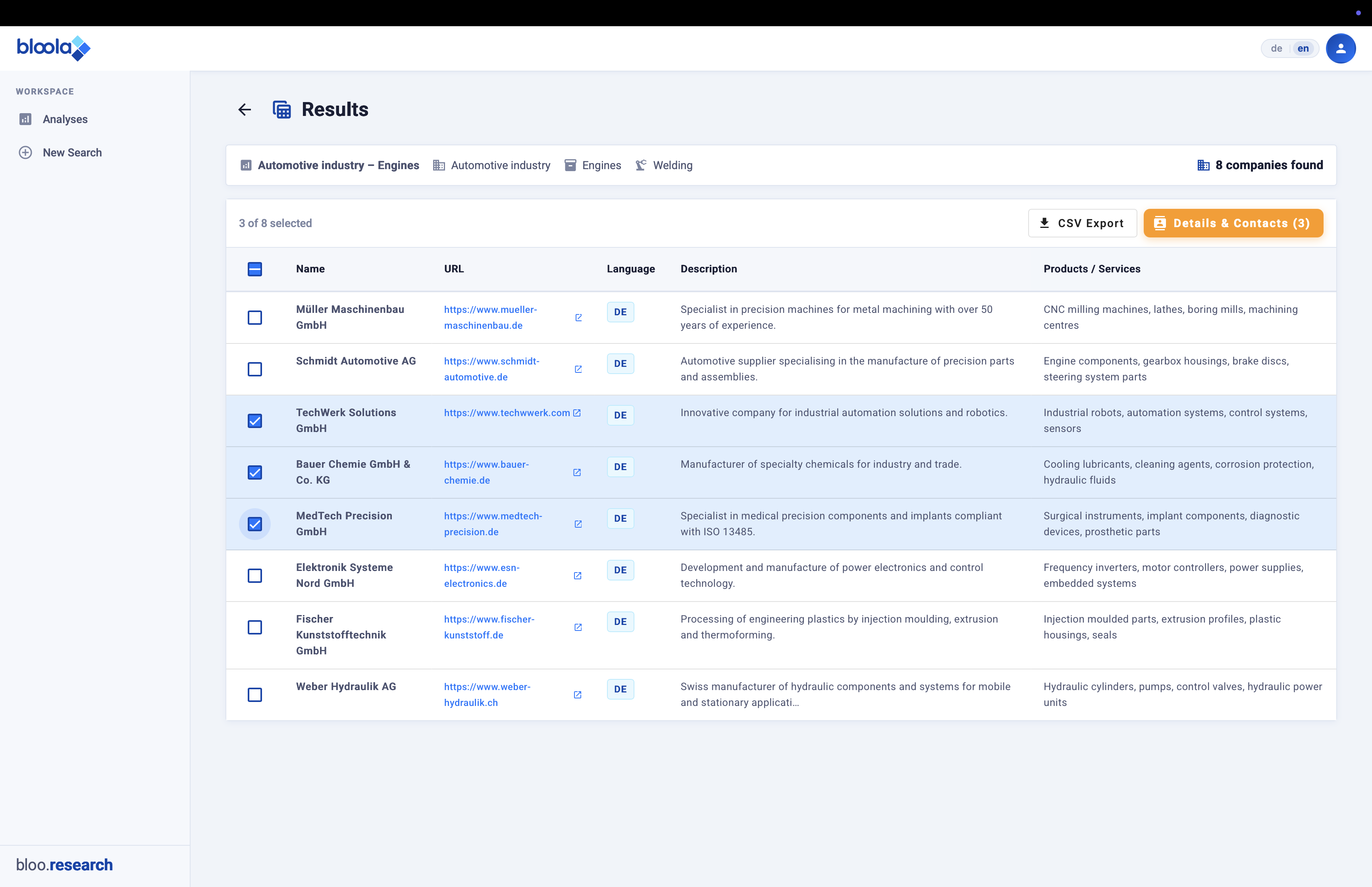Click the CSV Export button
1372x887 pixels.
point(1082,224)
